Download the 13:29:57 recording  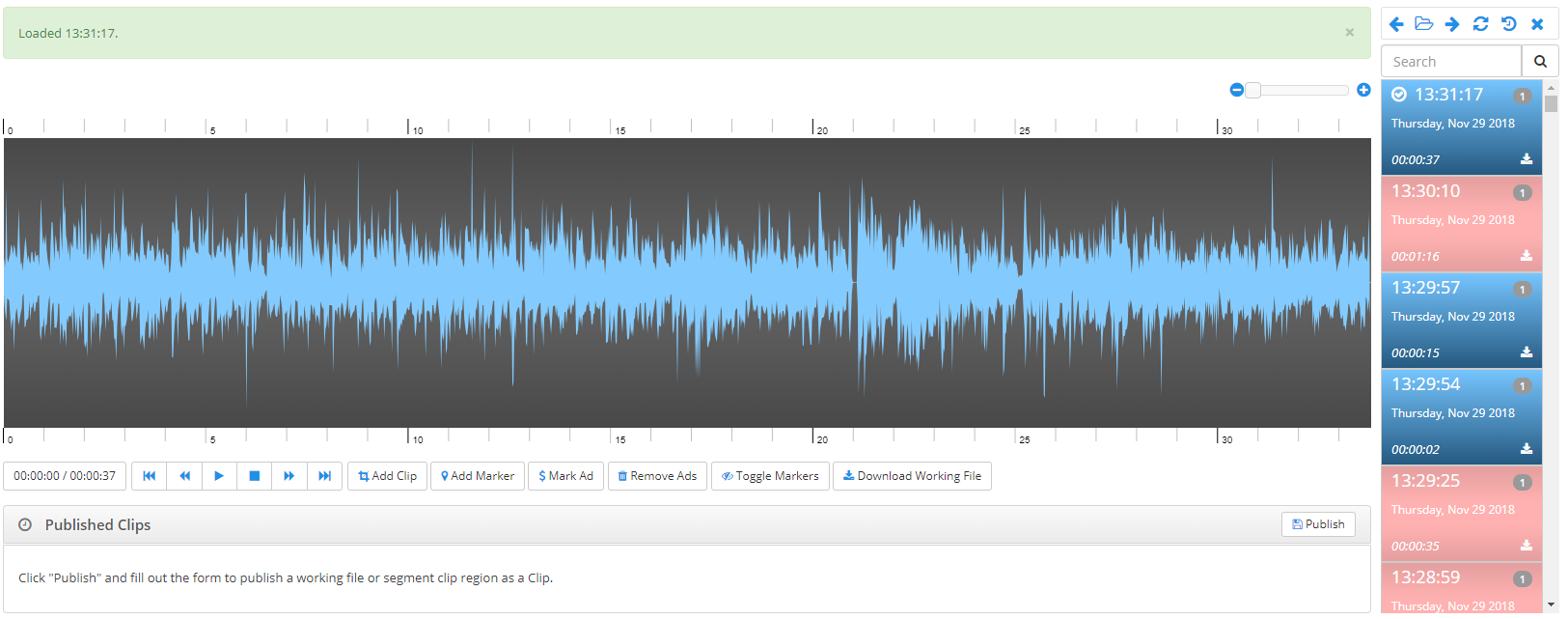tap(1527, 352)
